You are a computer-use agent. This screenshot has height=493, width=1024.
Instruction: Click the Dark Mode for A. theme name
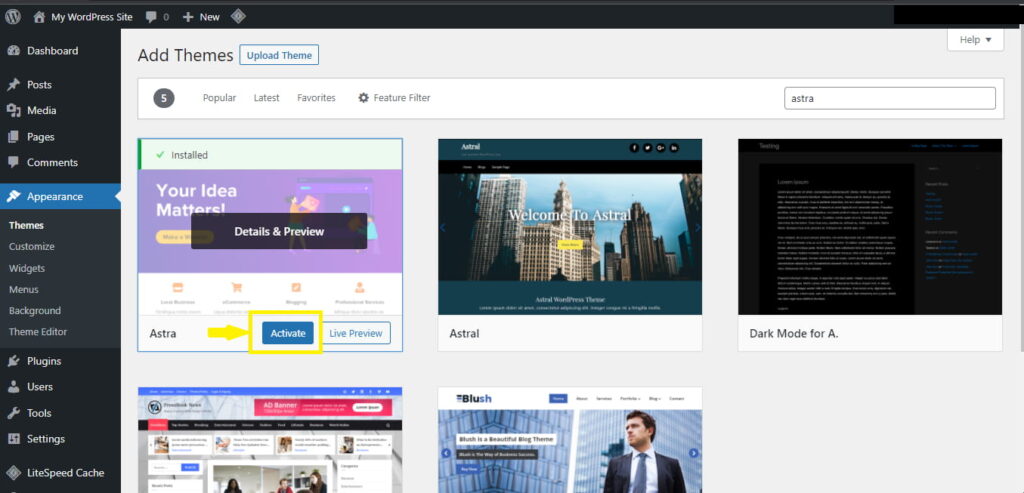(x=794, y=333)
